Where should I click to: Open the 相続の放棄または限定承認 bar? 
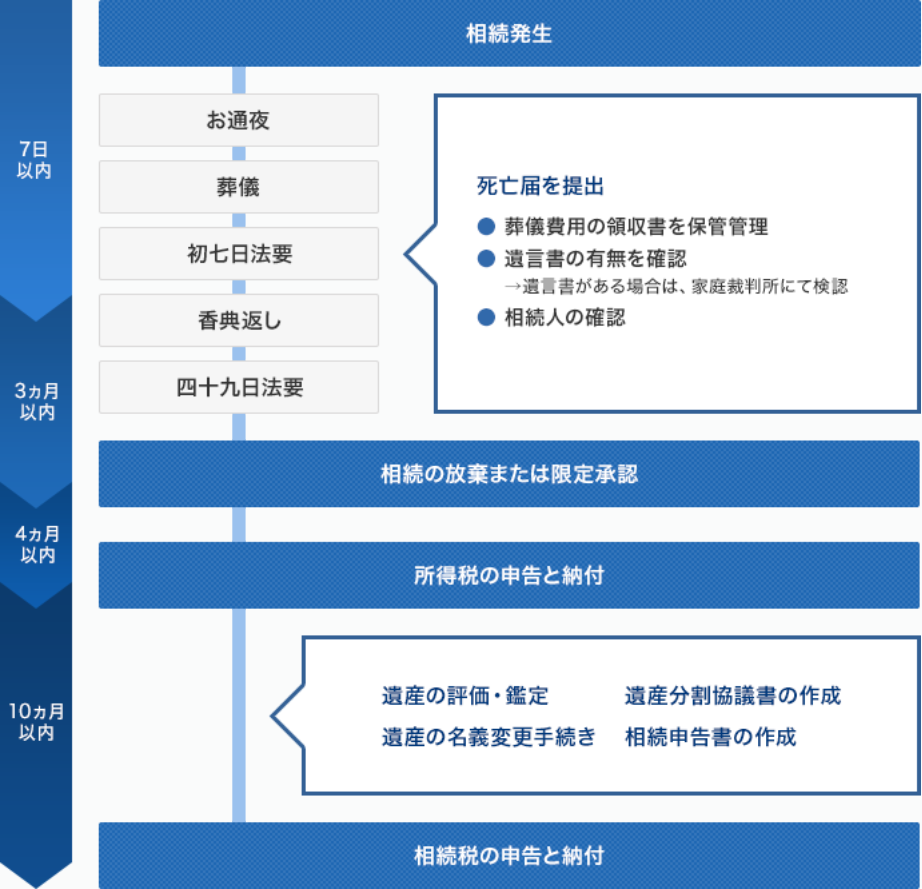pyautogui.click(x=509, y=474)
